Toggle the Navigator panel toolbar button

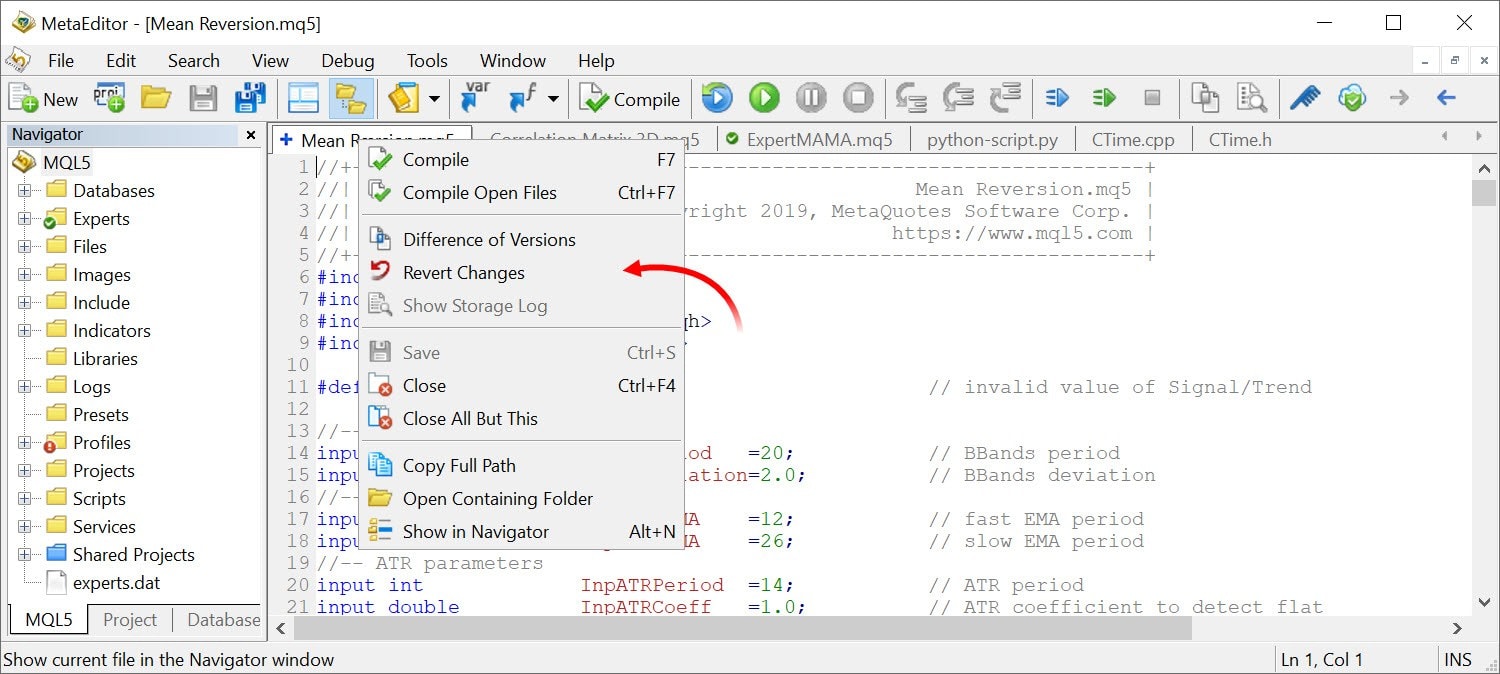(x=350, y=98)
